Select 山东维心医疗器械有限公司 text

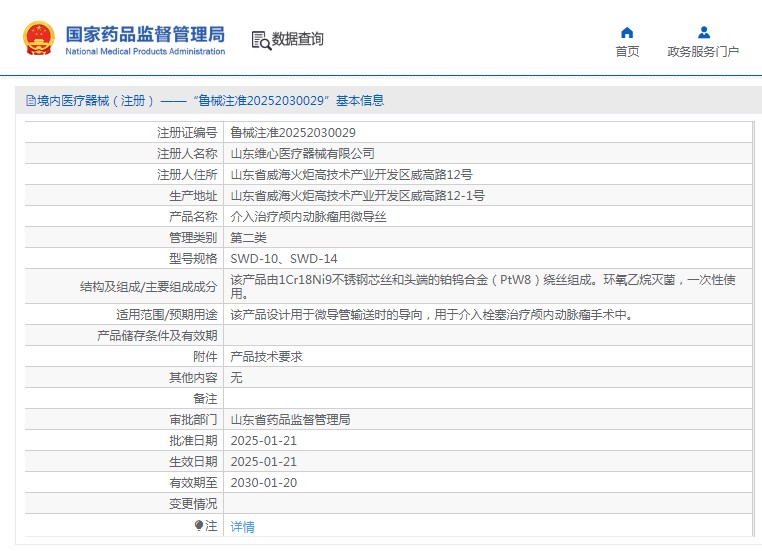point(302,154)
